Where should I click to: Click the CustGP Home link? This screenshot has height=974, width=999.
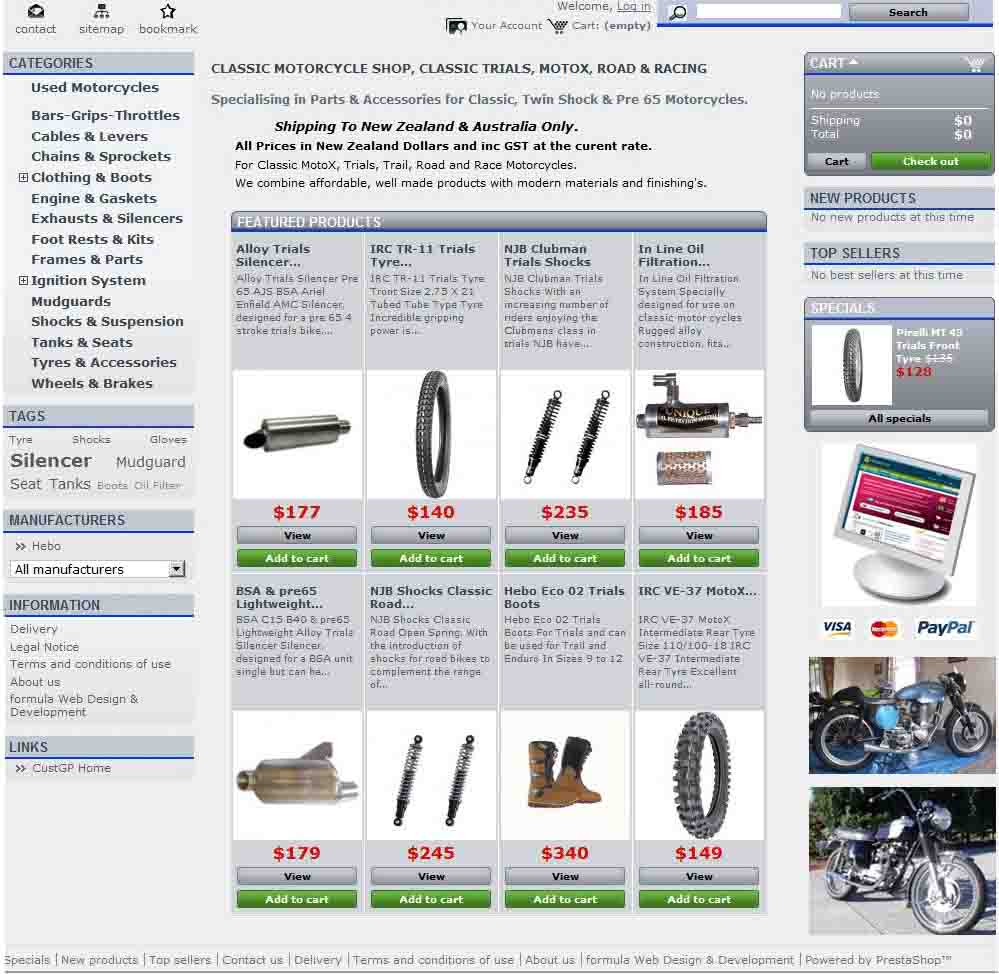[x=71, y=768]
